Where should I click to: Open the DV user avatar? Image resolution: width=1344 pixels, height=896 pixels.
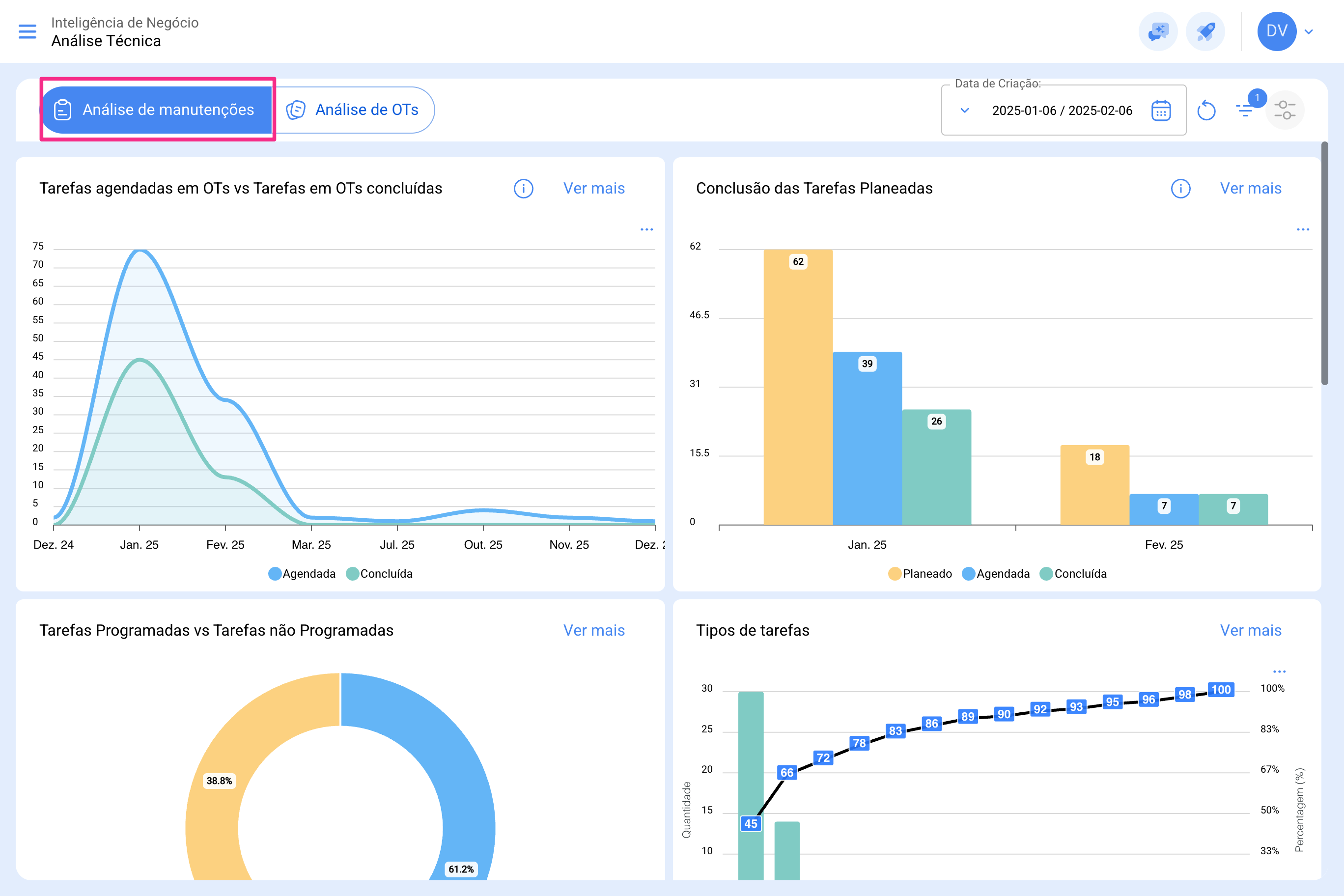1277,31
